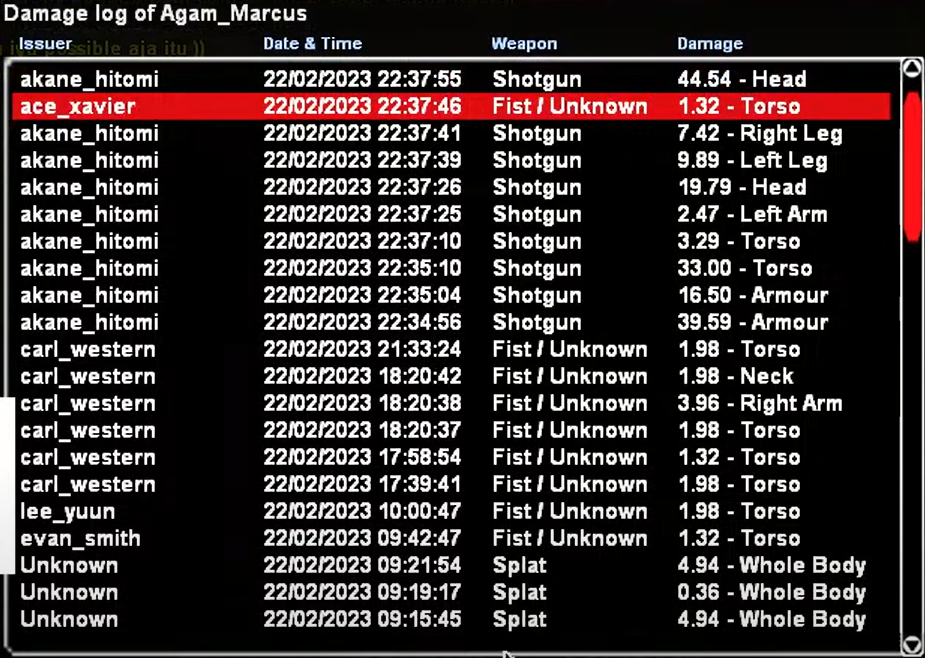
Task: Select the row with 19.79 - Head damage
Action: [x=451, y=188]
